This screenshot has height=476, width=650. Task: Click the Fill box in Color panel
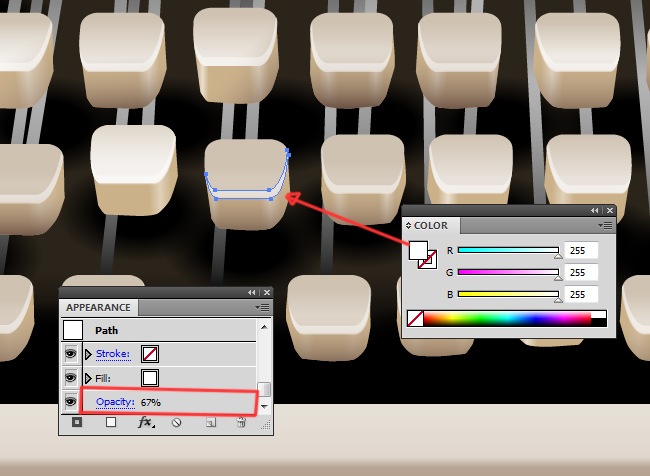click(x=418, y=250)
